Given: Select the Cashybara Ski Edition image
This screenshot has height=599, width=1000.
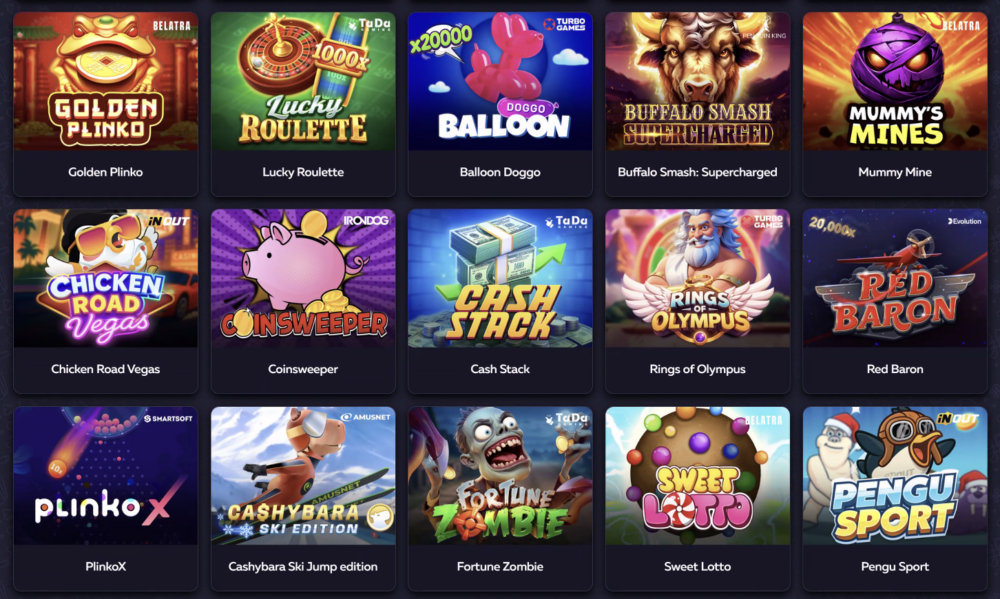Looking at the screenshot, I should [303, 476].
